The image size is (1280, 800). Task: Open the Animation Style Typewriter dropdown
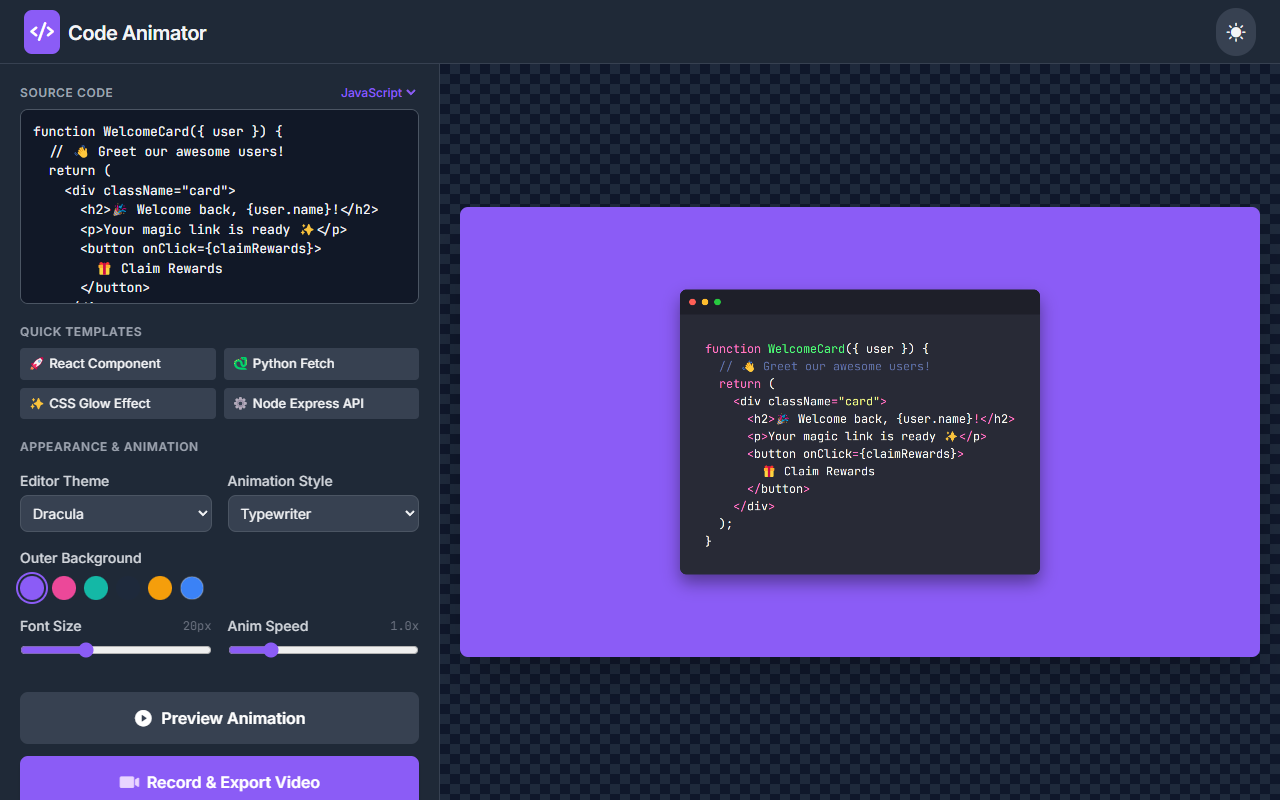tap(323, 513)
